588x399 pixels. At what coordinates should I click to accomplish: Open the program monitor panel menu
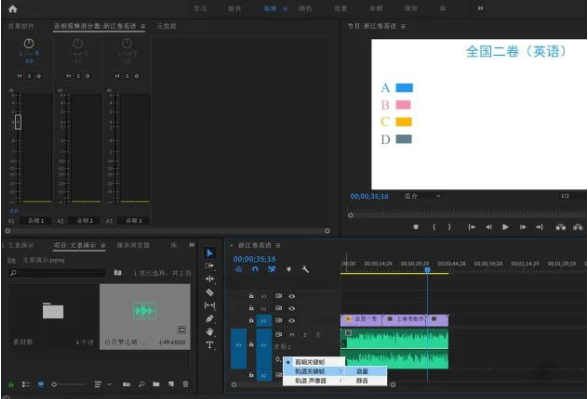[403, 26]
